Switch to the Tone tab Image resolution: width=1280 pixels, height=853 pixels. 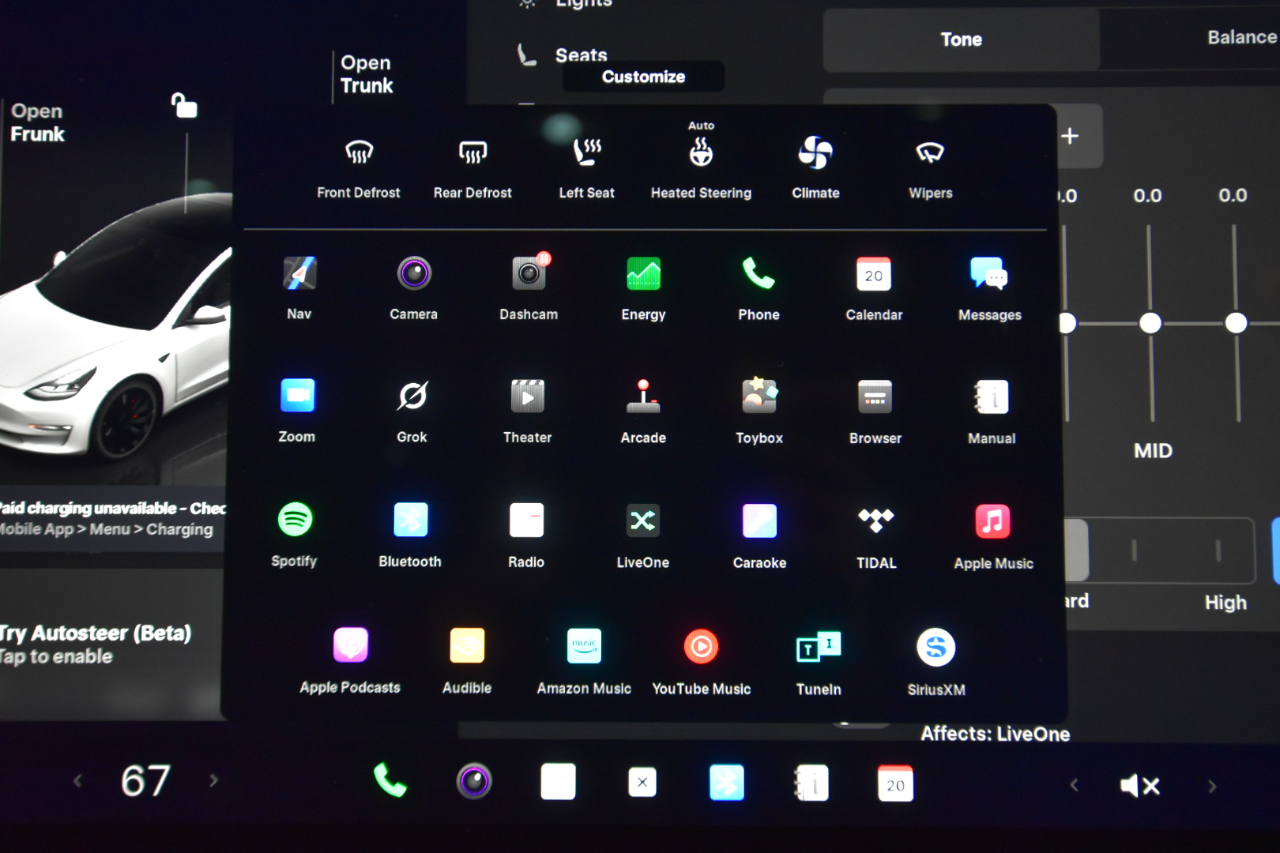point(961,40)
